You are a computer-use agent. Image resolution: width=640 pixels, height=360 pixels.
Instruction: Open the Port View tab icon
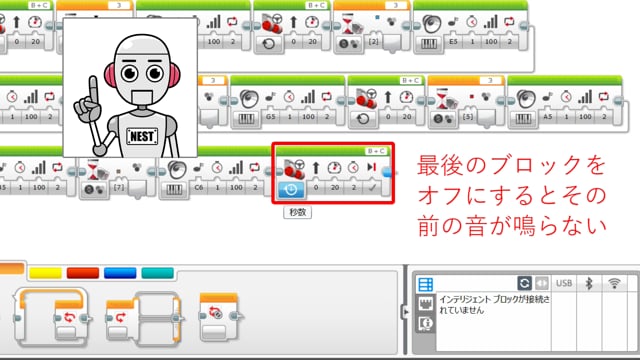(425, 304)
